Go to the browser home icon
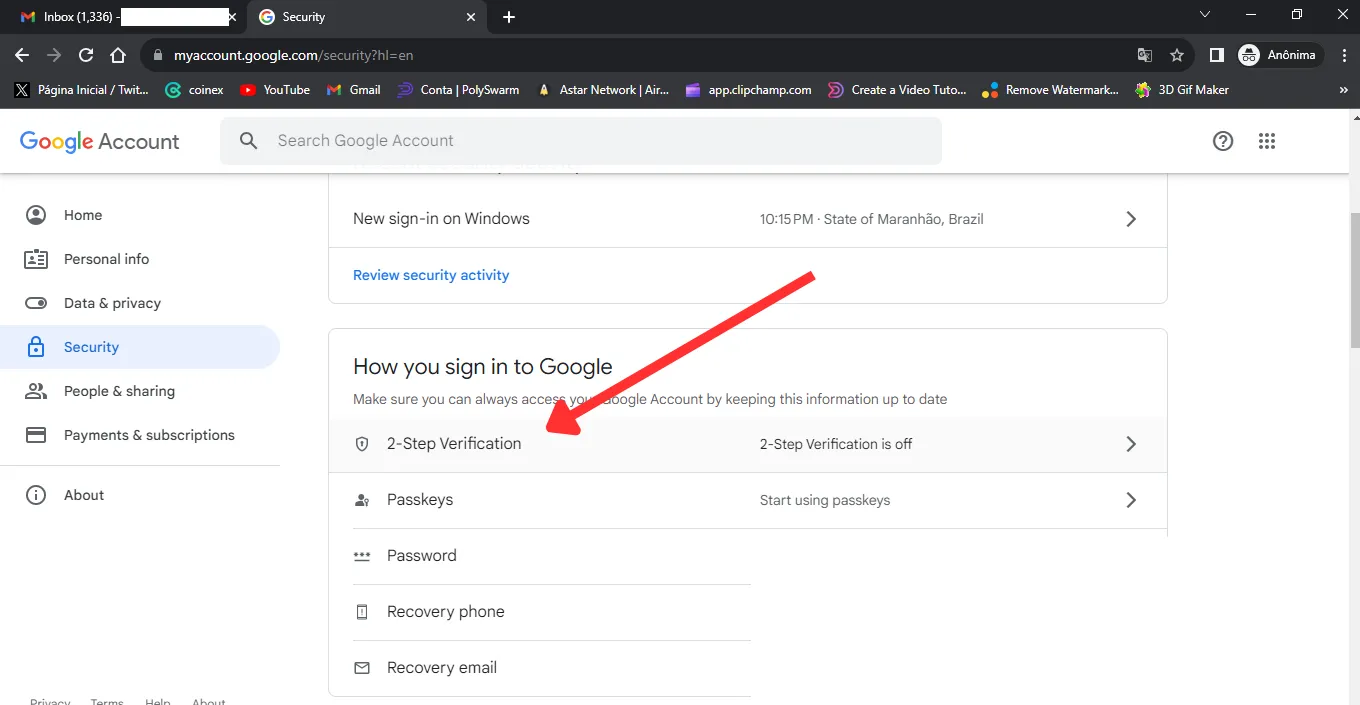1360x705 pixels. [118, 55]
